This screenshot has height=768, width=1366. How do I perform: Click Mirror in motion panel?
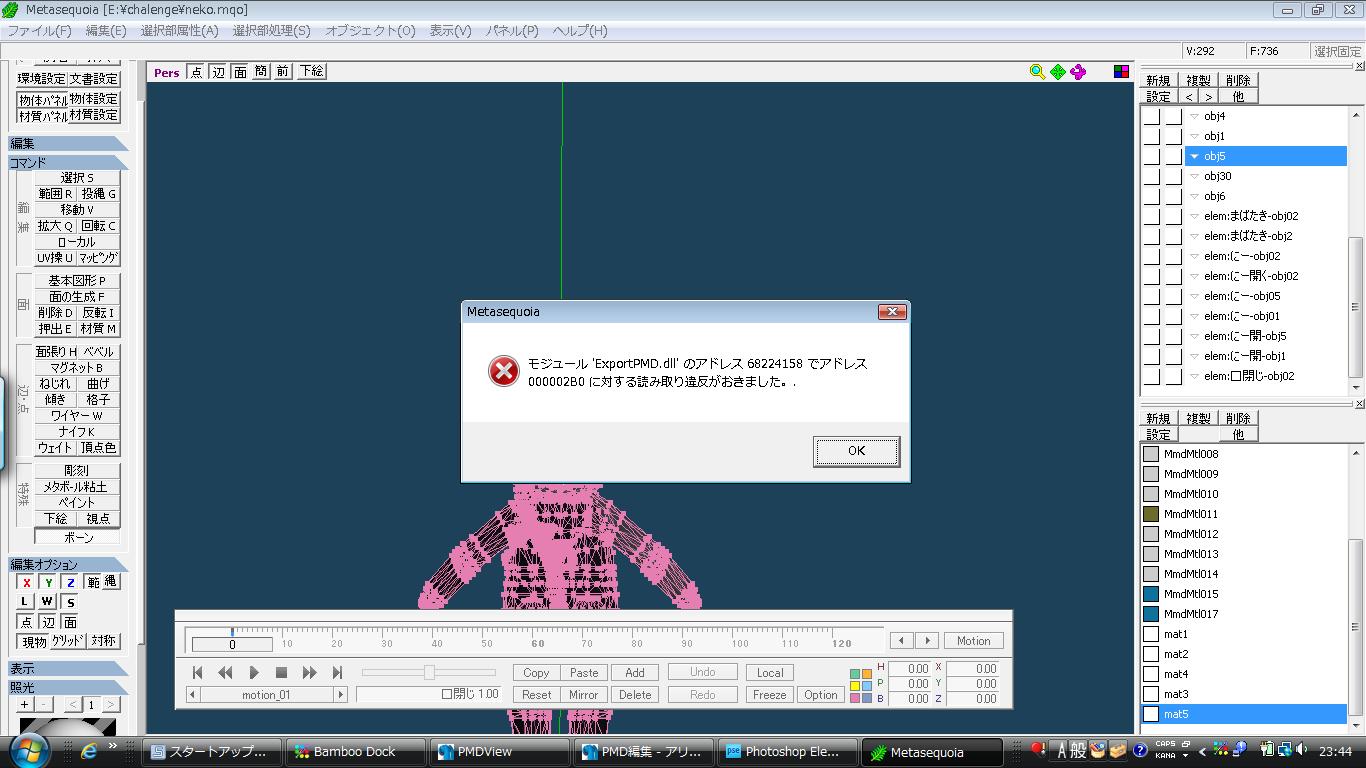584,695
